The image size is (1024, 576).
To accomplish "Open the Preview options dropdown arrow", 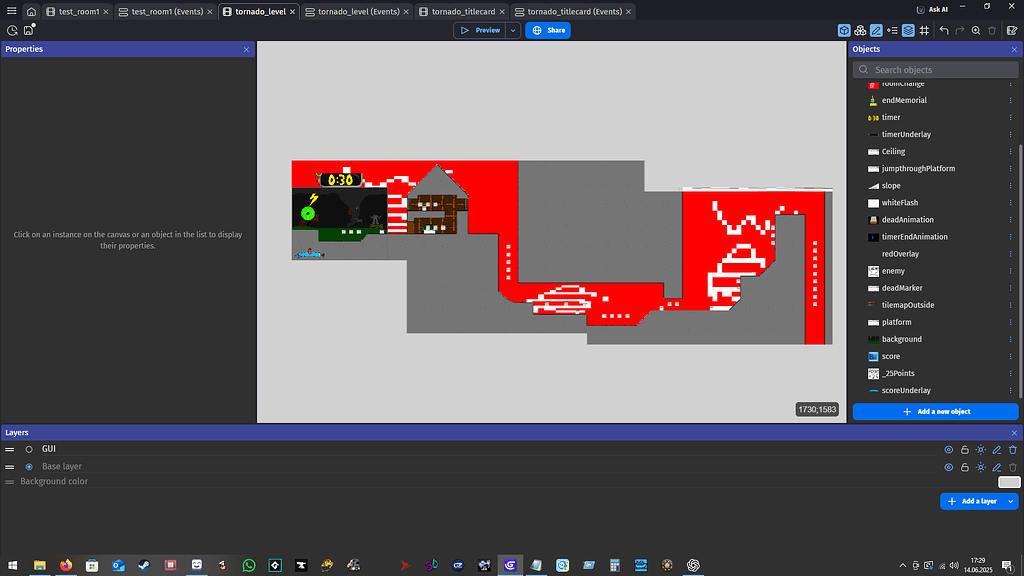I will point(512,30).
